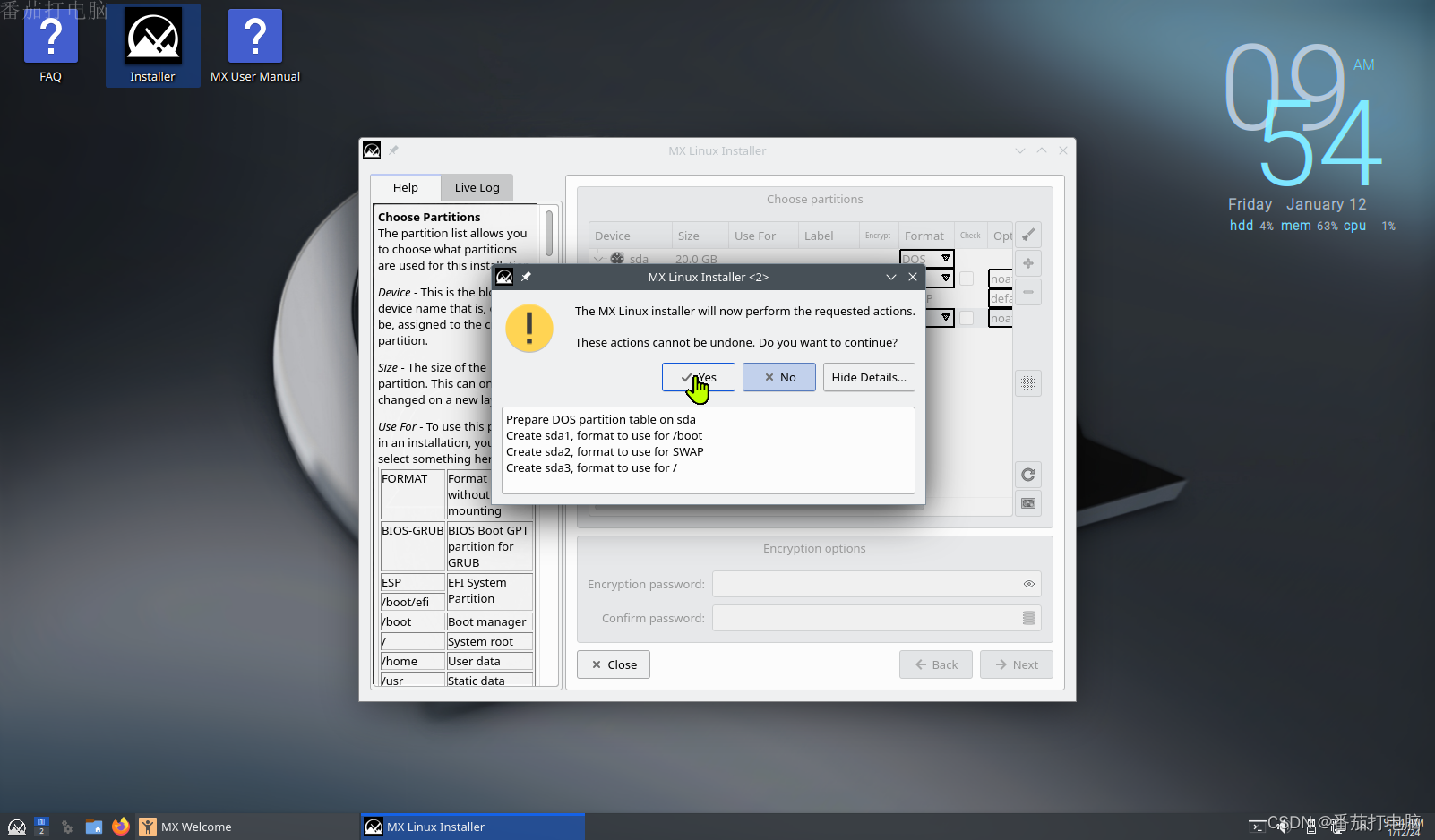Image resolution: width=1435 pixels, height=840 pixels.
Task: Shade the MX Linux Installer <2> dialog
Action: [x=891, y=277]
